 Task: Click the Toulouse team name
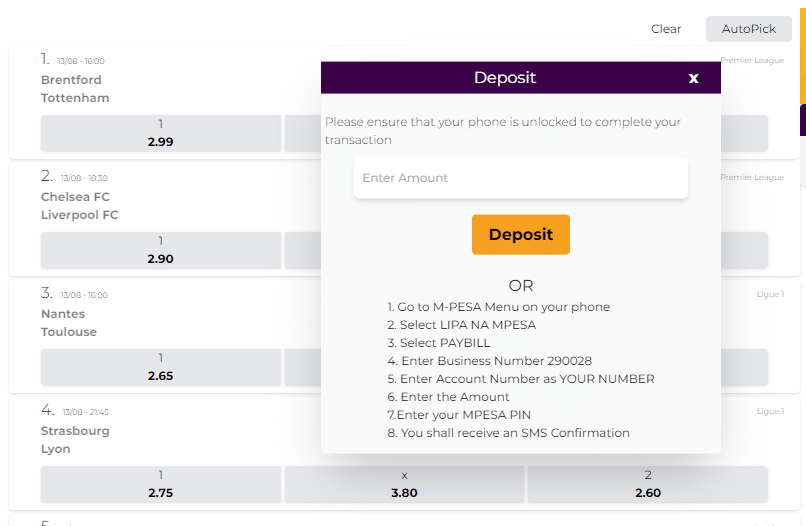point(68,332)
